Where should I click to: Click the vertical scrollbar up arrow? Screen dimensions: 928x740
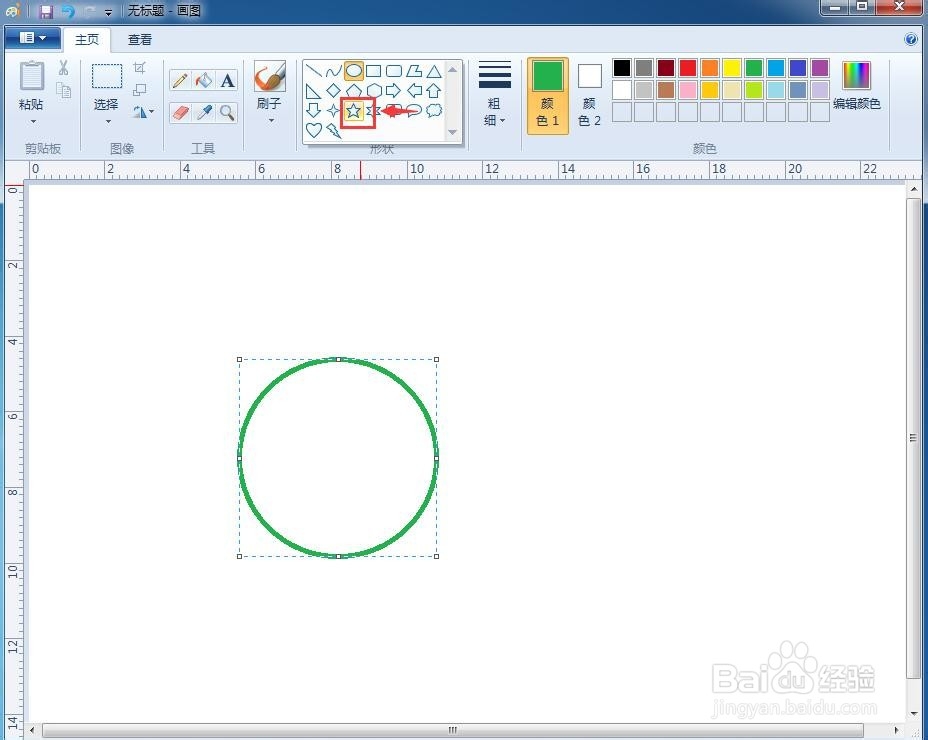(914, 190)
